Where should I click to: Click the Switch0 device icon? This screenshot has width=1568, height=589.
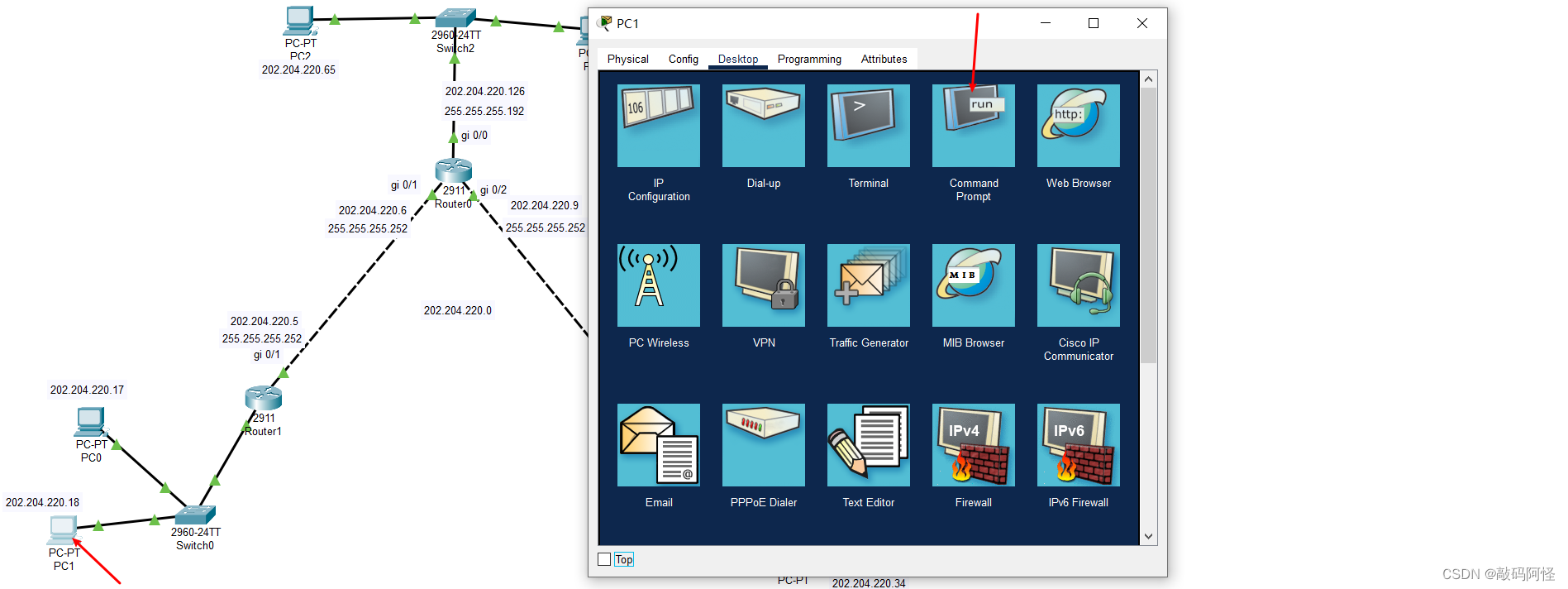195,515
